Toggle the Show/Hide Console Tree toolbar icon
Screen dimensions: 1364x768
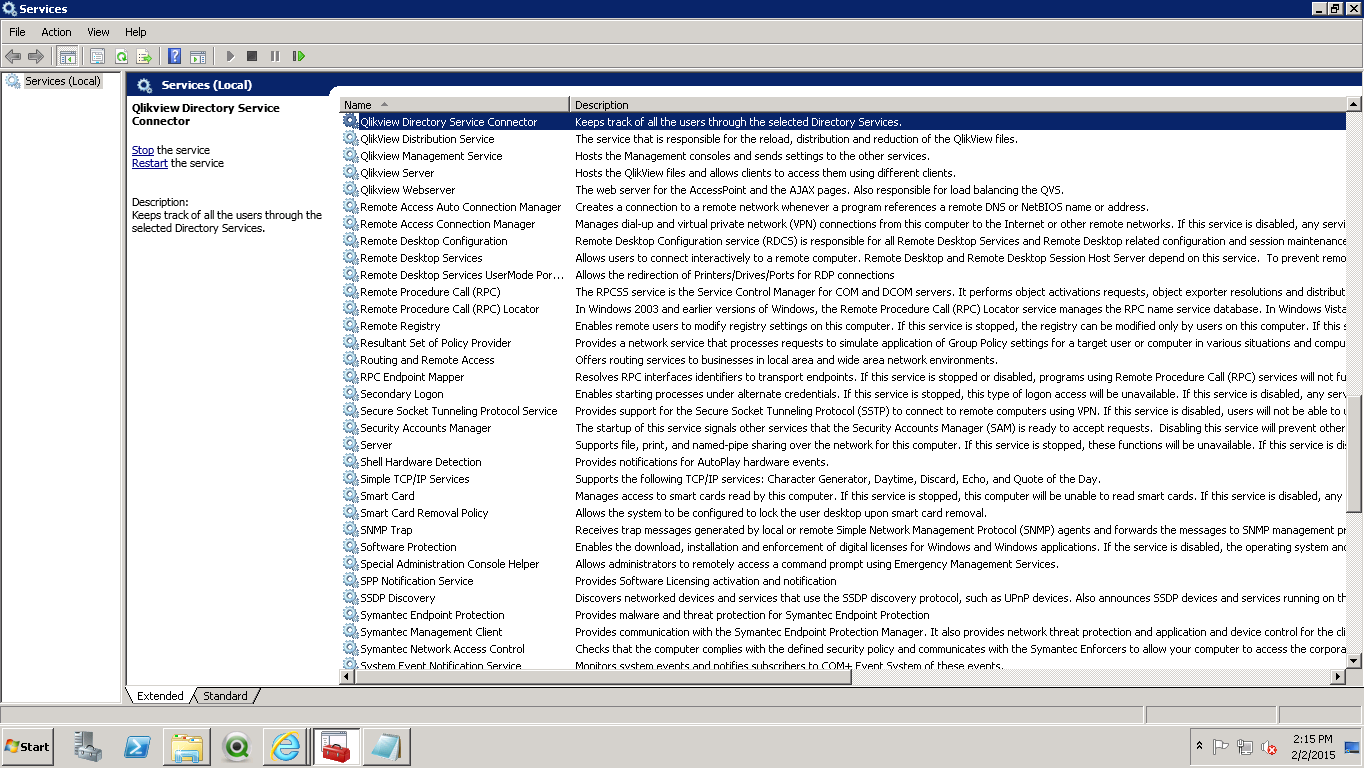[x=68, y=57]
